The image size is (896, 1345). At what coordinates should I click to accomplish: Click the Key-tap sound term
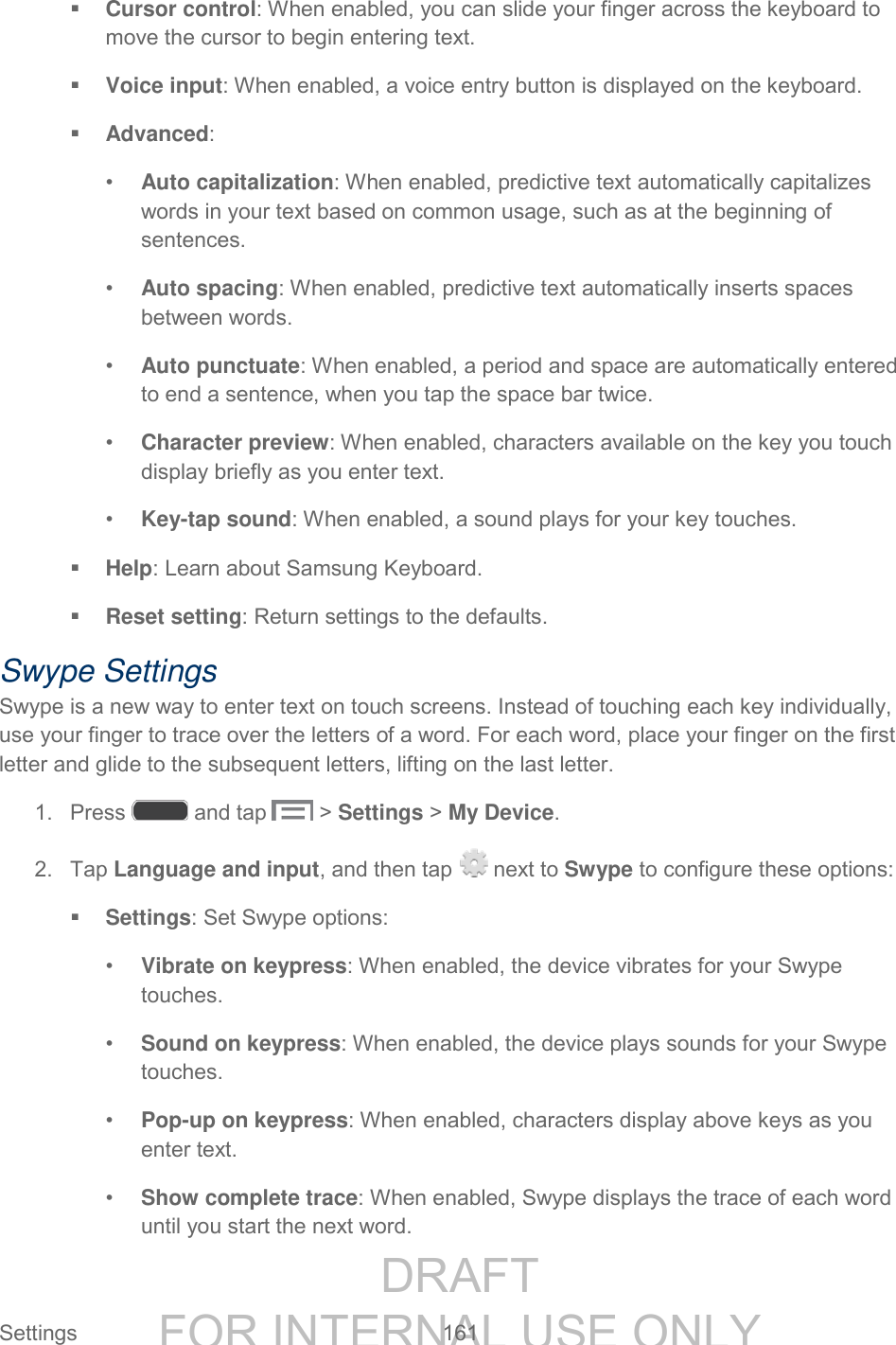(x=216, y=520)
